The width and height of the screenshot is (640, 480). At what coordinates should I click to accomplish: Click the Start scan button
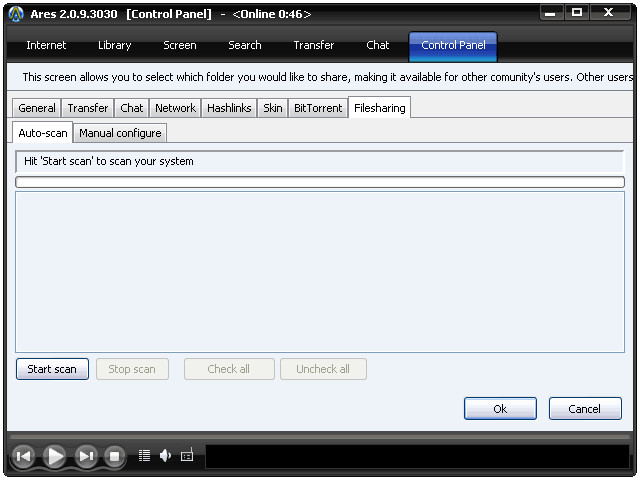[52, 369]
